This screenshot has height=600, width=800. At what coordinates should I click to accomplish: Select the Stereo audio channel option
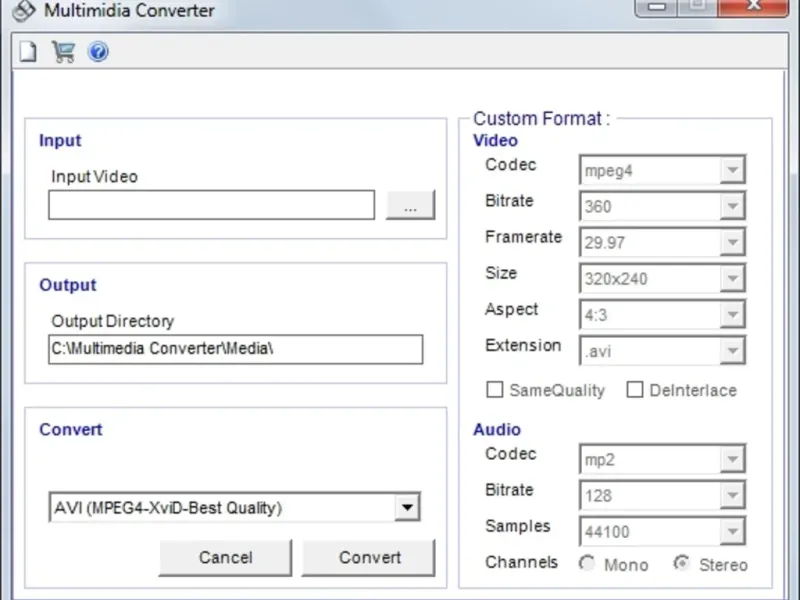[682, 564]
